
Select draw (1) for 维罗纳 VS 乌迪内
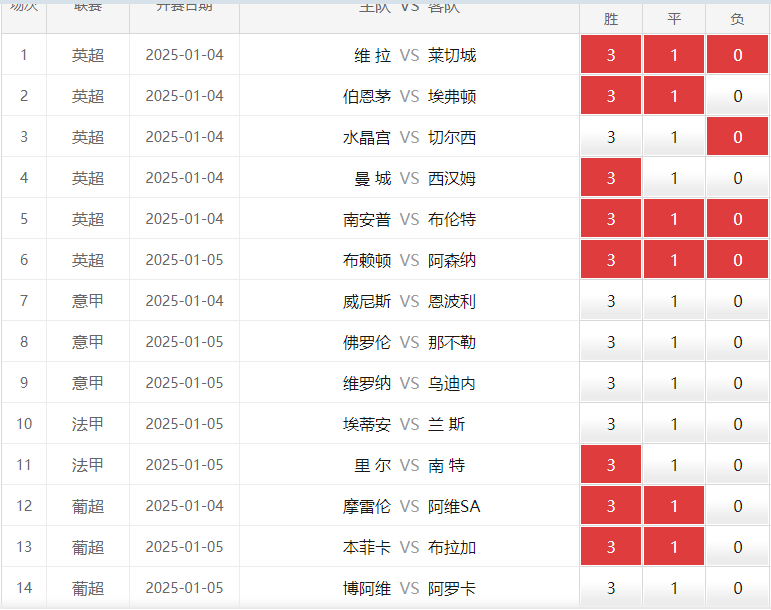click(674, 383)
